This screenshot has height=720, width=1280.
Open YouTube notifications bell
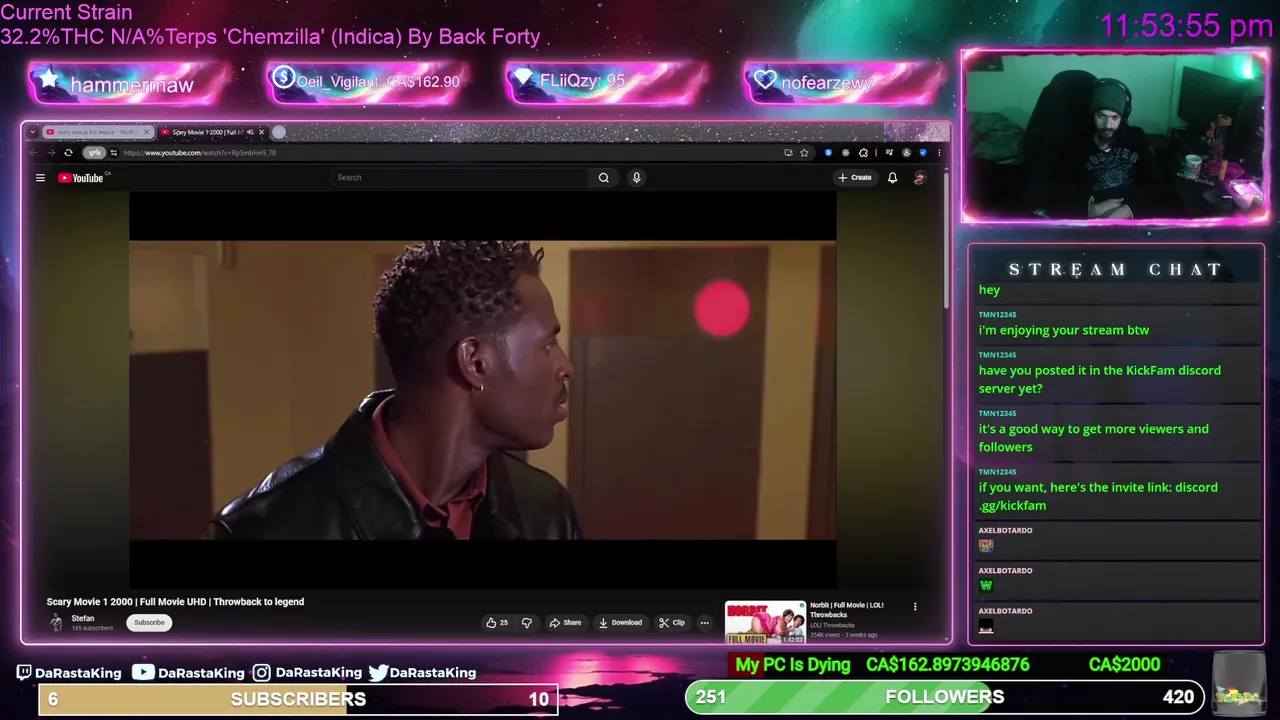pyautogui.click(x=892, y=178)
